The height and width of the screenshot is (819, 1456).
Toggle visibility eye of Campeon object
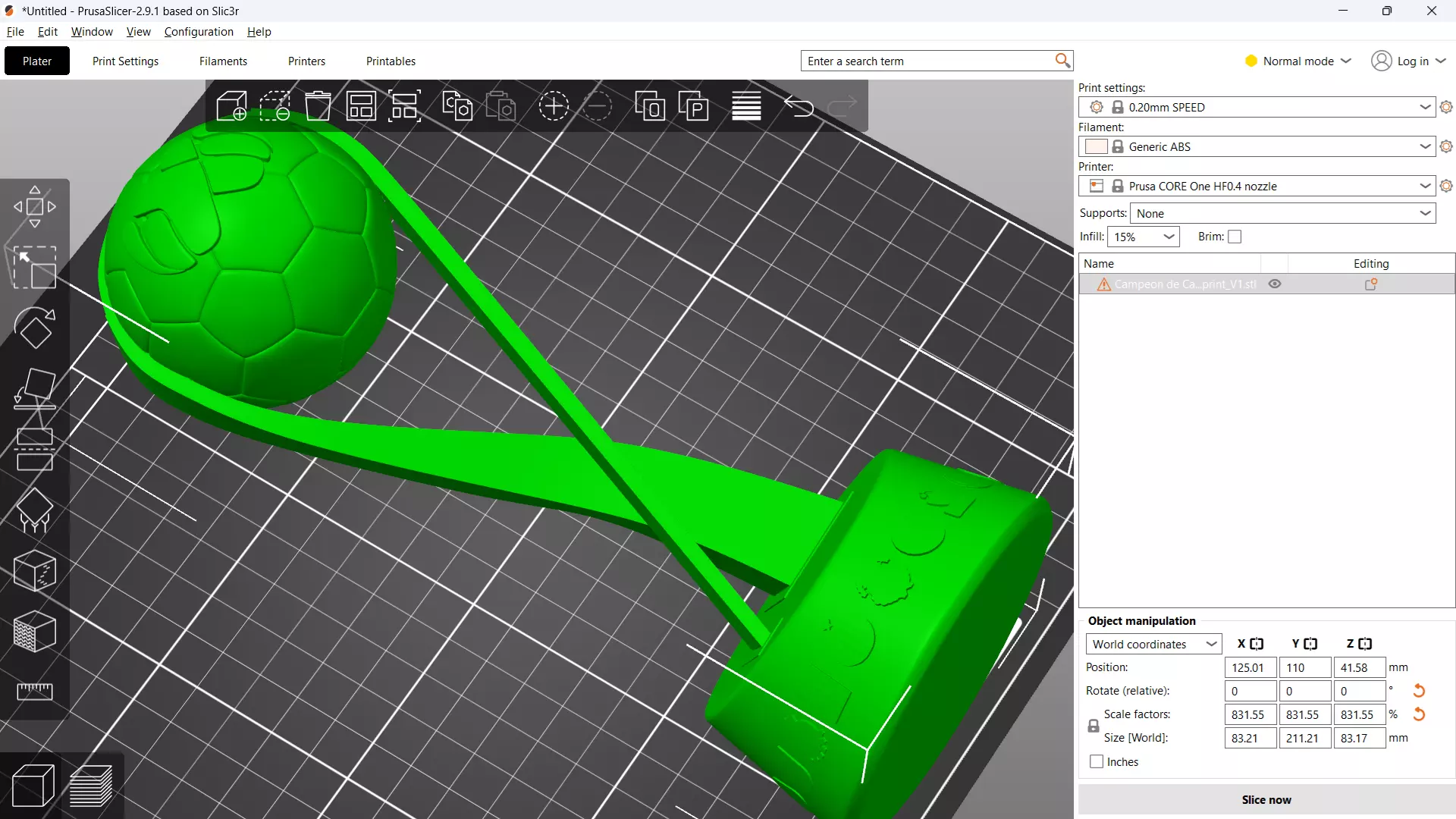click(1275, 284)
